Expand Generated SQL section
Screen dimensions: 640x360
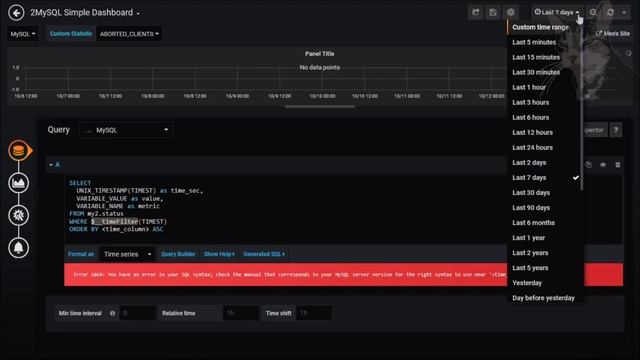click(x=264, y=254)
